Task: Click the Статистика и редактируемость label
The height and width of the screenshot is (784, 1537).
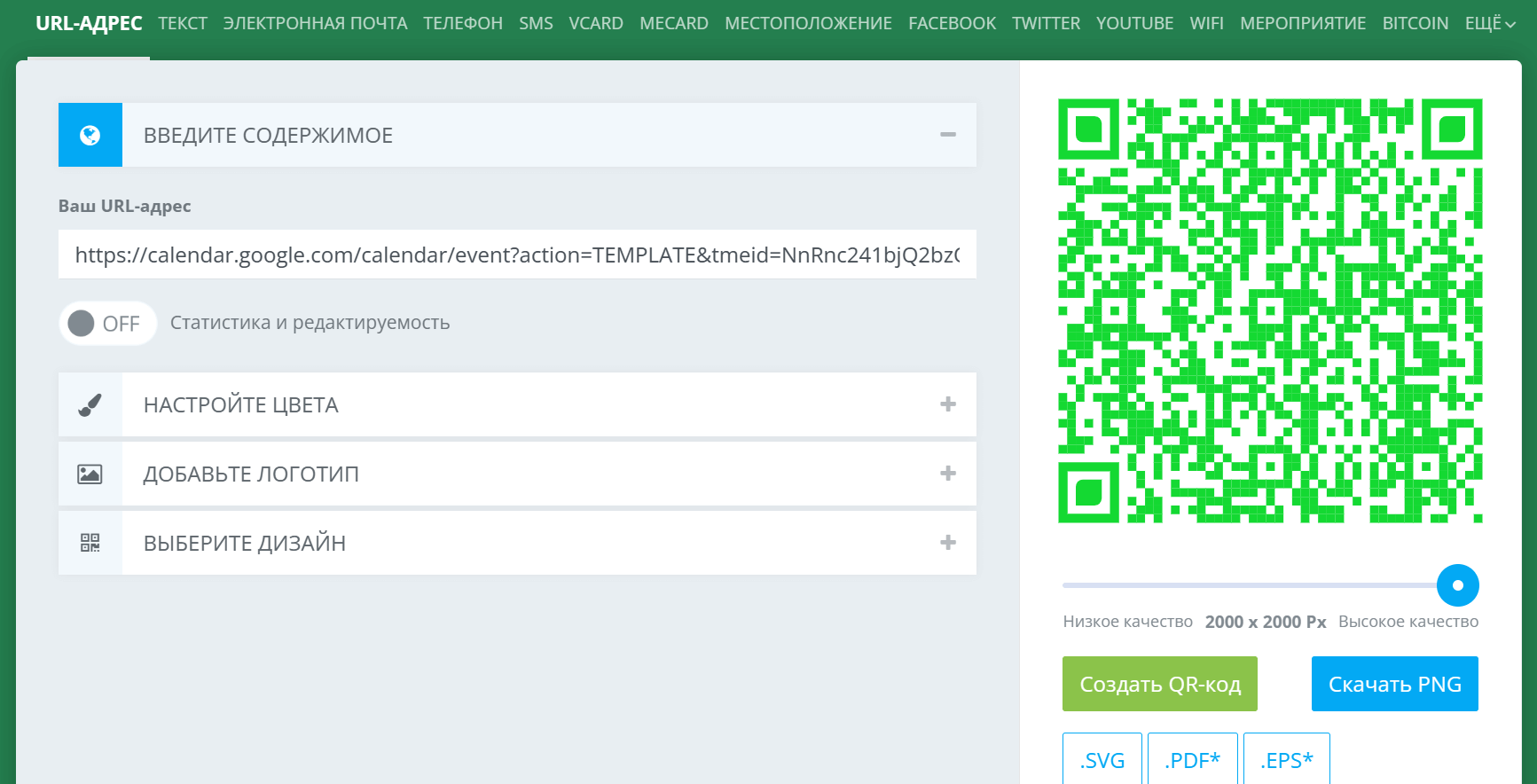Action: pos(310,323)
